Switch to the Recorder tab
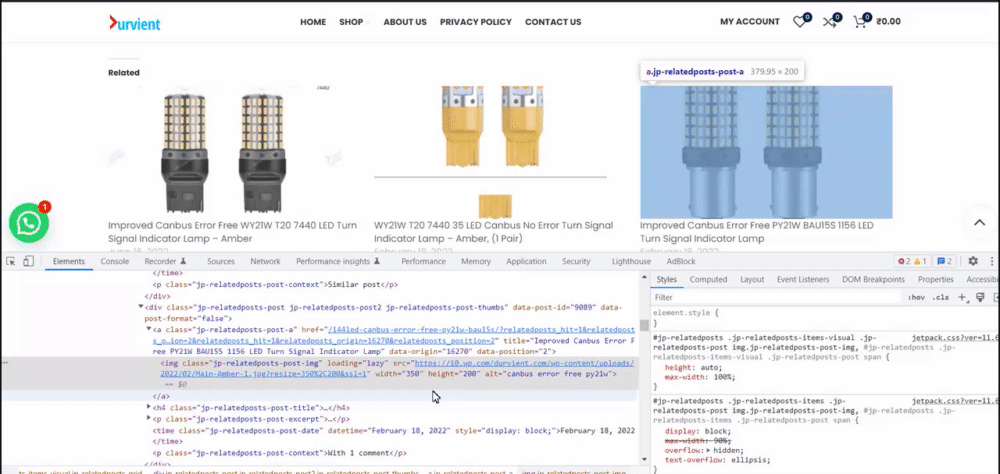The height and width of the screenshot is (474, 1000). tap(165, 262)
